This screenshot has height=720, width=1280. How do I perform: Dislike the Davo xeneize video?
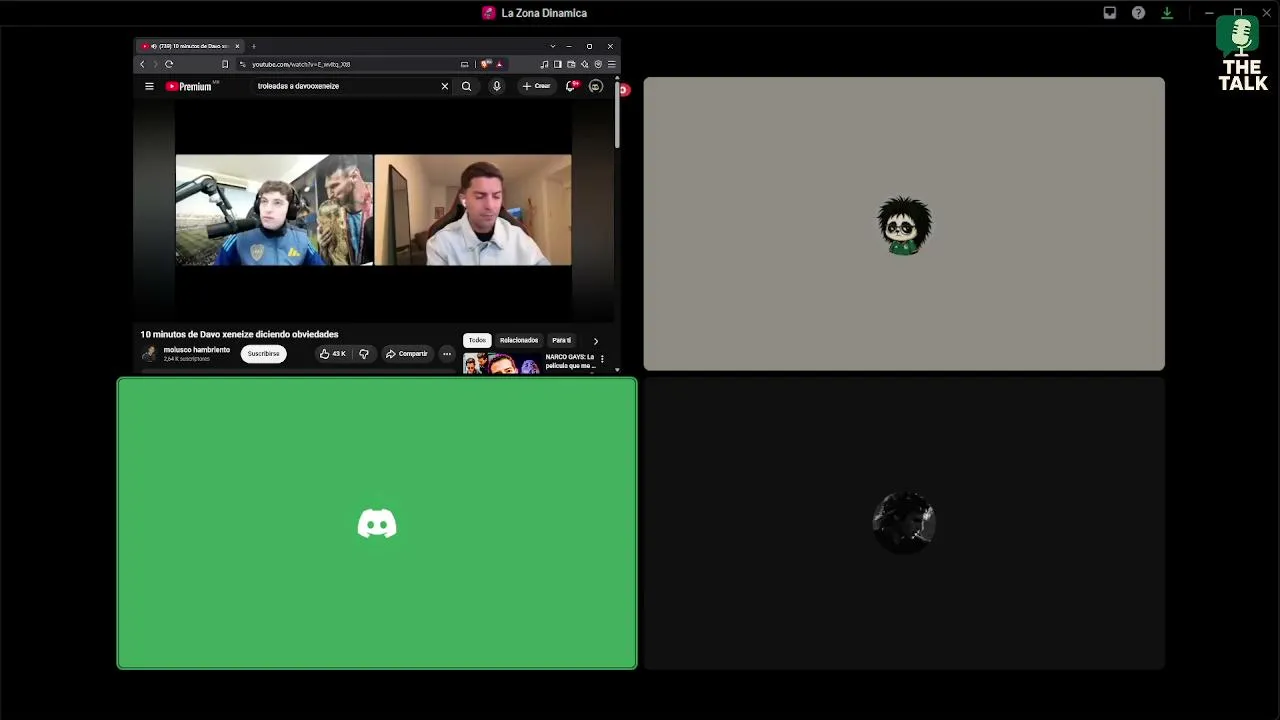(364, 354)
